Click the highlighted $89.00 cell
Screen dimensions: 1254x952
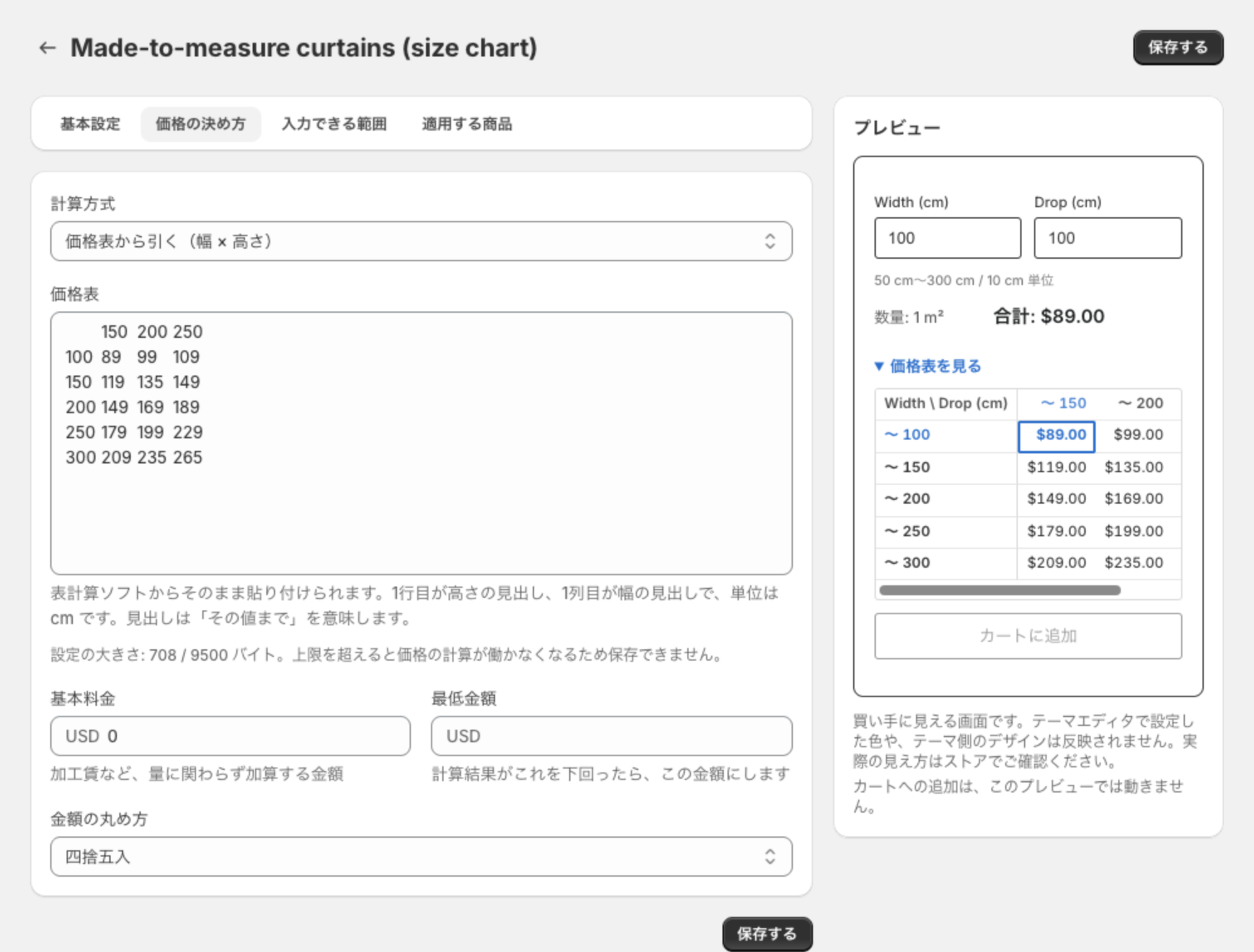pos(1057,436)
